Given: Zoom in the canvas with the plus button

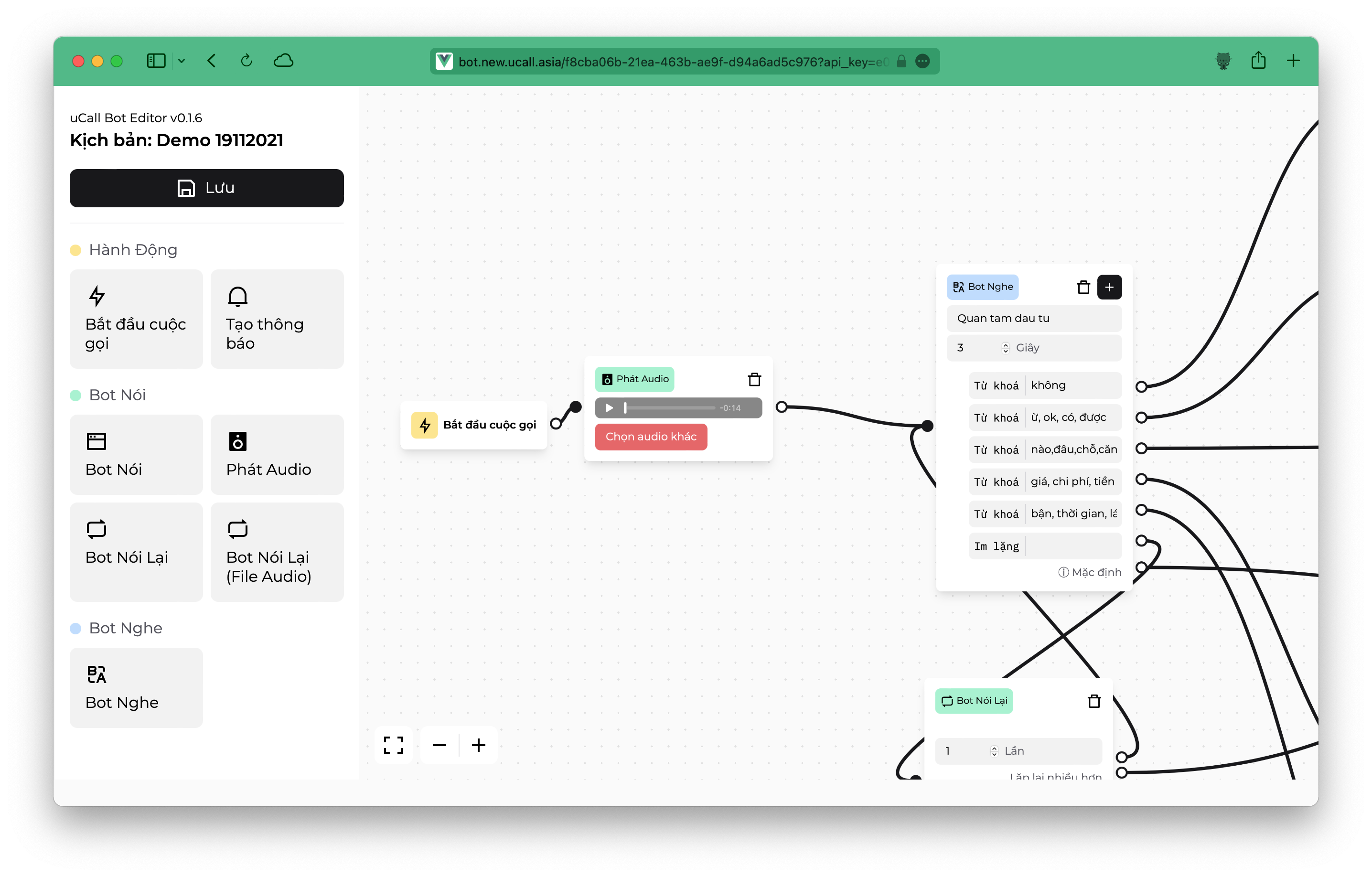Looking at the screenshot, I should (x=479, y=745).
